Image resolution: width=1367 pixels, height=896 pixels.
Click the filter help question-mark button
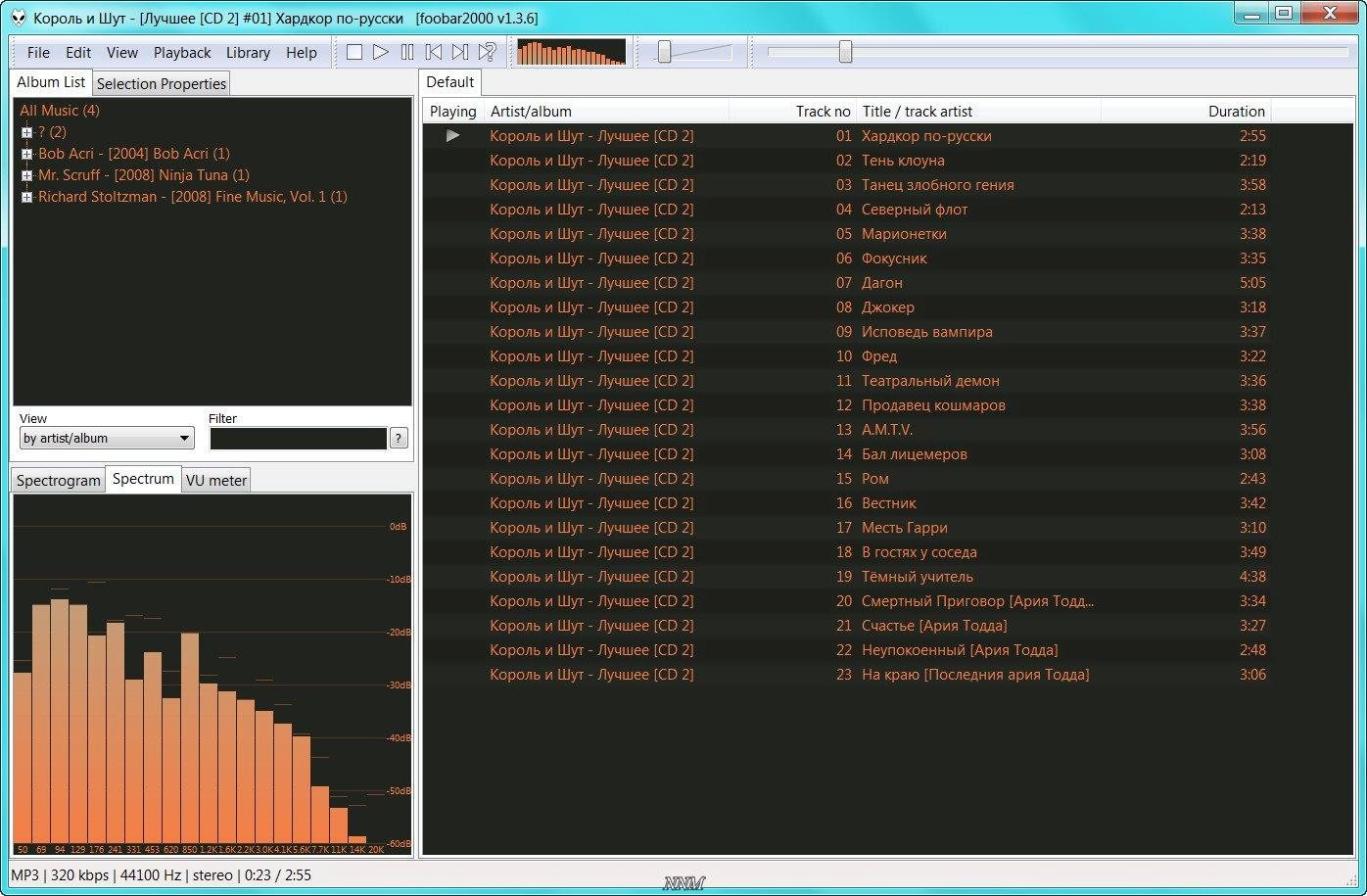[x=399, y=439]
